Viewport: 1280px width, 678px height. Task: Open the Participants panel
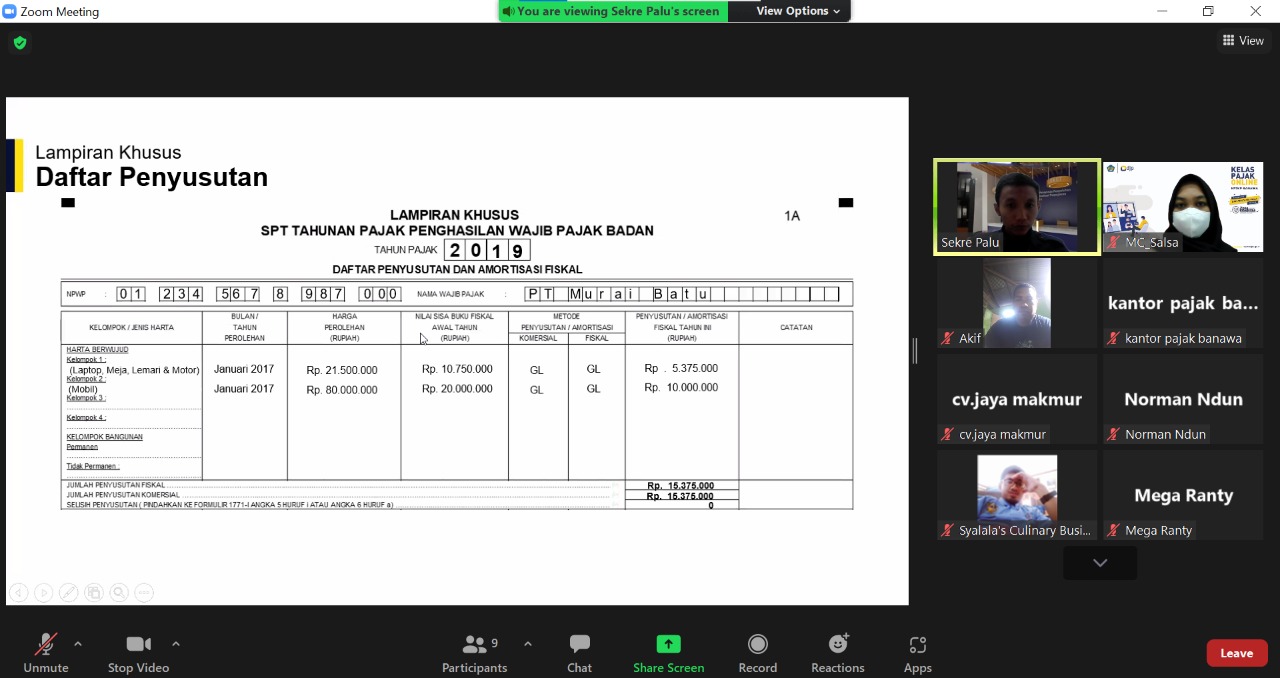[474, 645]
